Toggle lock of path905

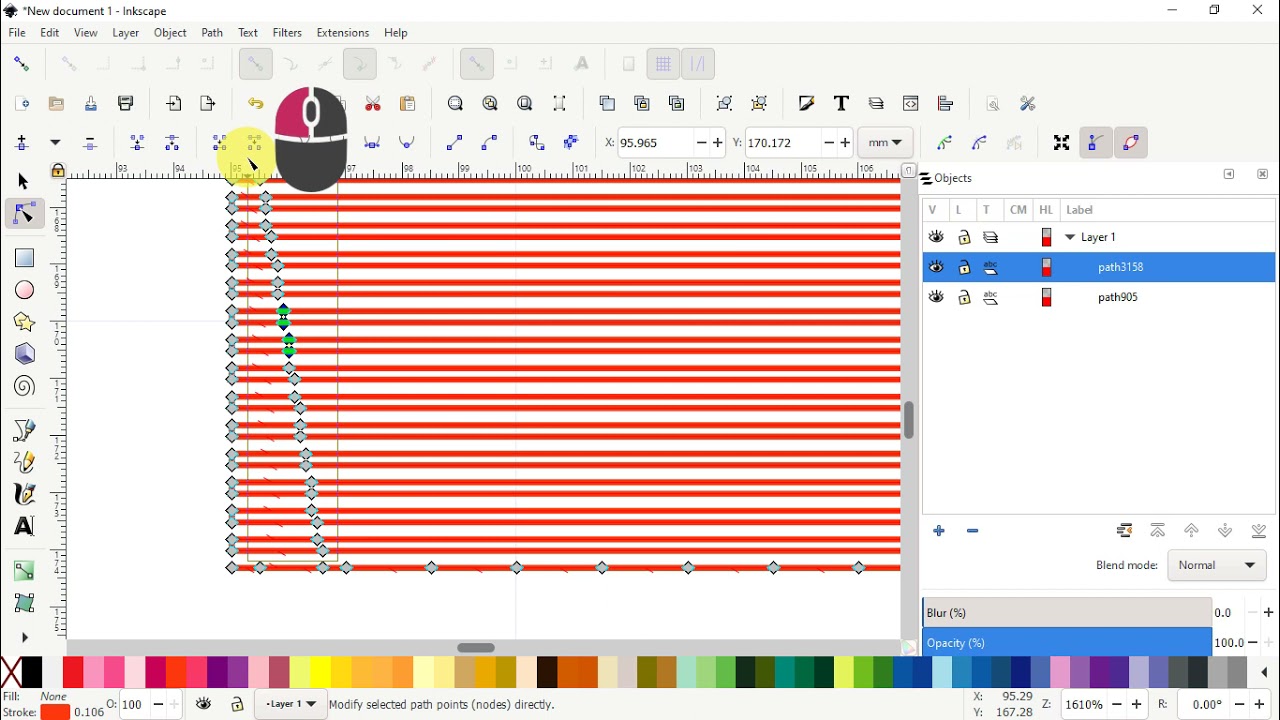(x=965, y=298)
